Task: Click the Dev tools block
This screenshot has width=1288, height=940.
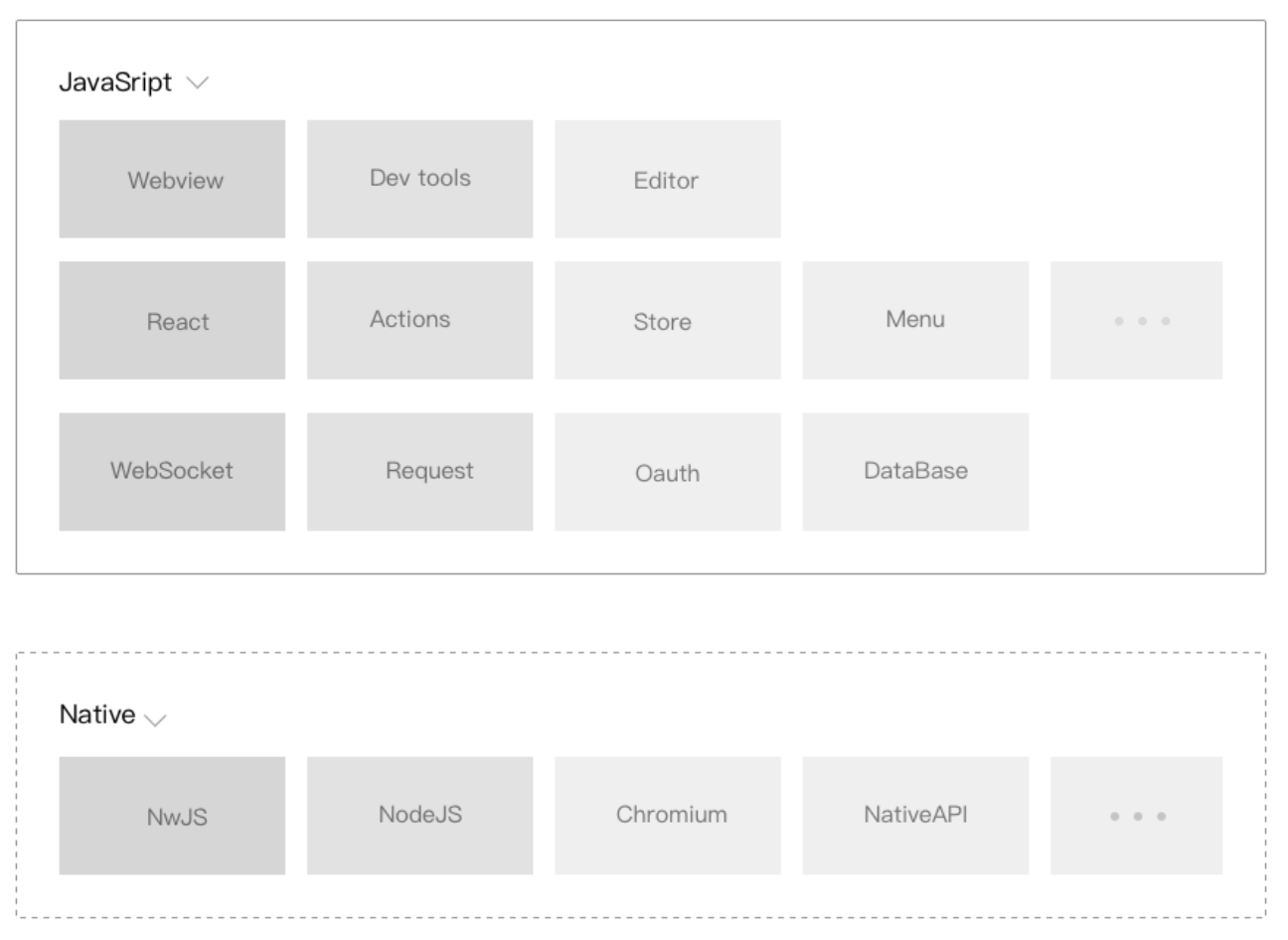Action: coord(419,179)
